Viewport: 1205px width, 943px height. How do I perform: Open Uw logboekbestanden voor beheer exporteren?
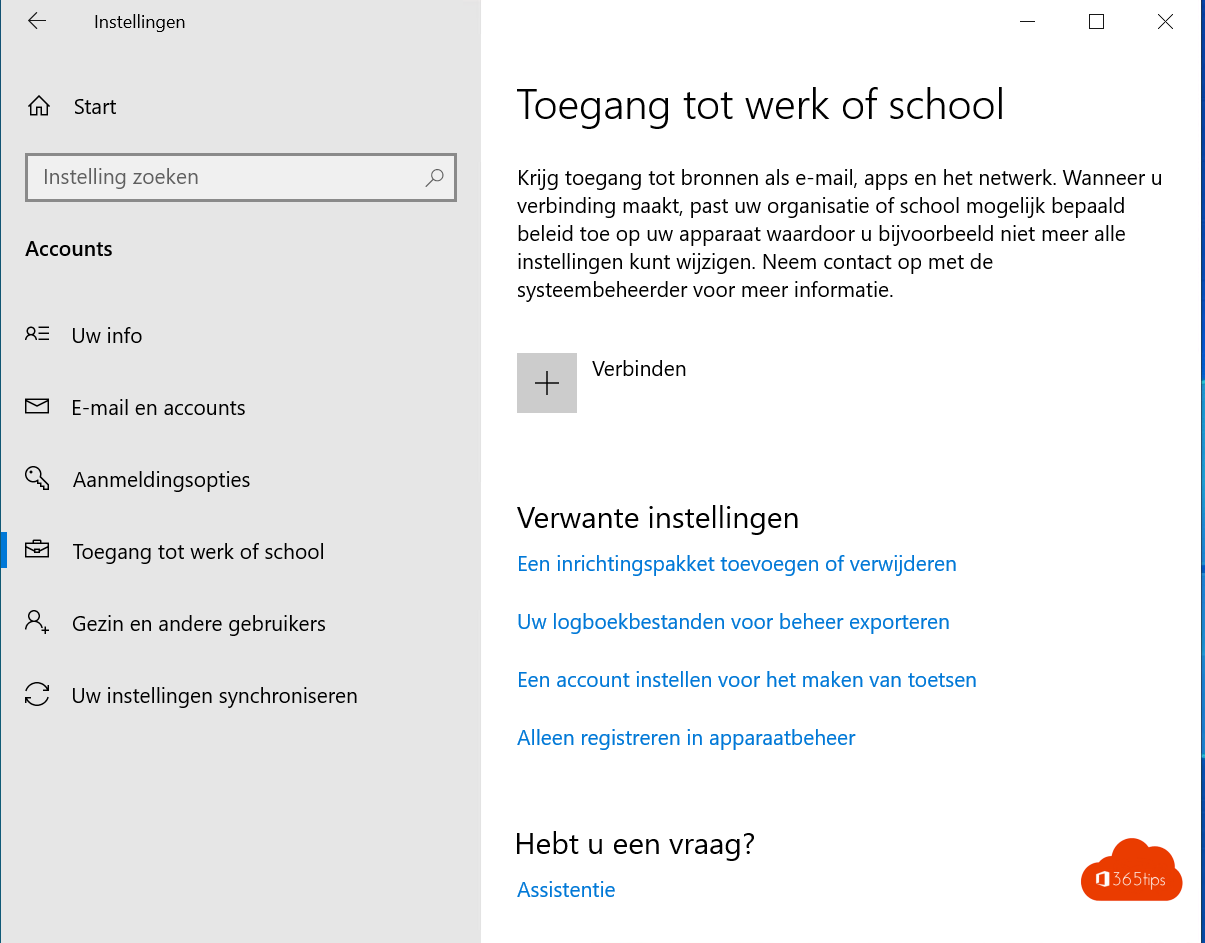pyautogui.click(x=733, y=622)
